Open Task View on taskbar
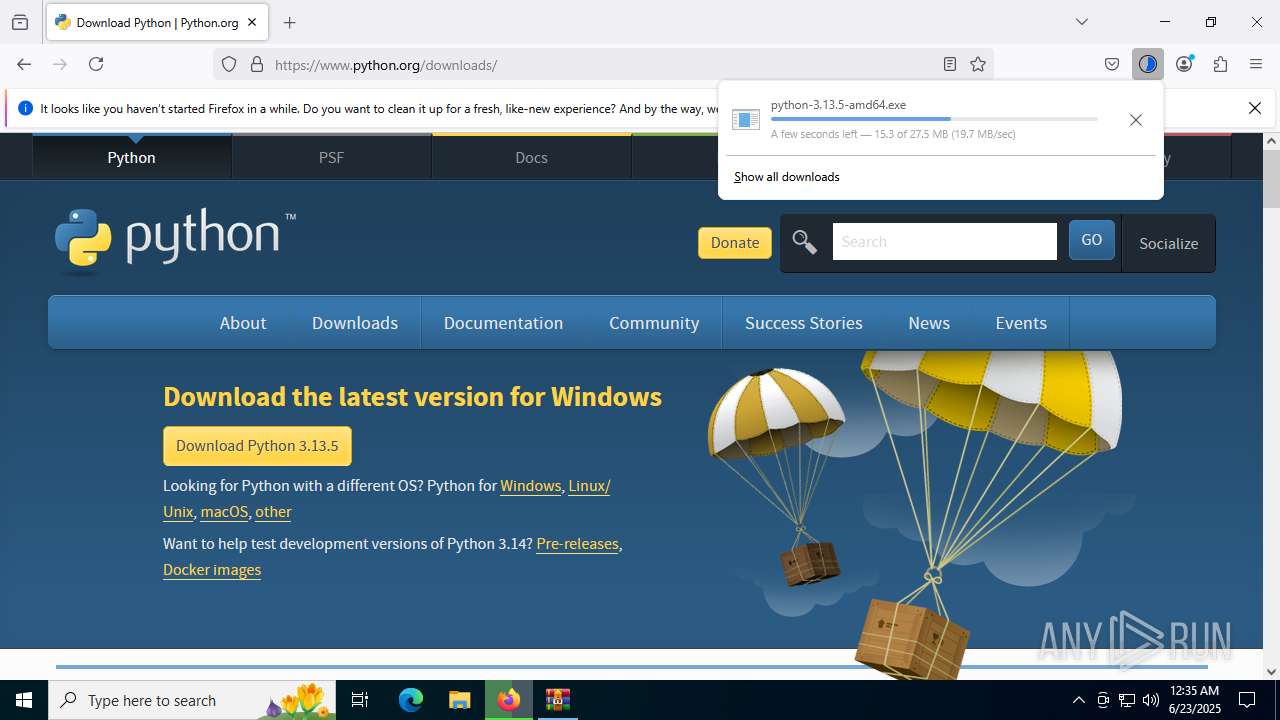This screenshot has width=1280, height=720. (361, 700)
